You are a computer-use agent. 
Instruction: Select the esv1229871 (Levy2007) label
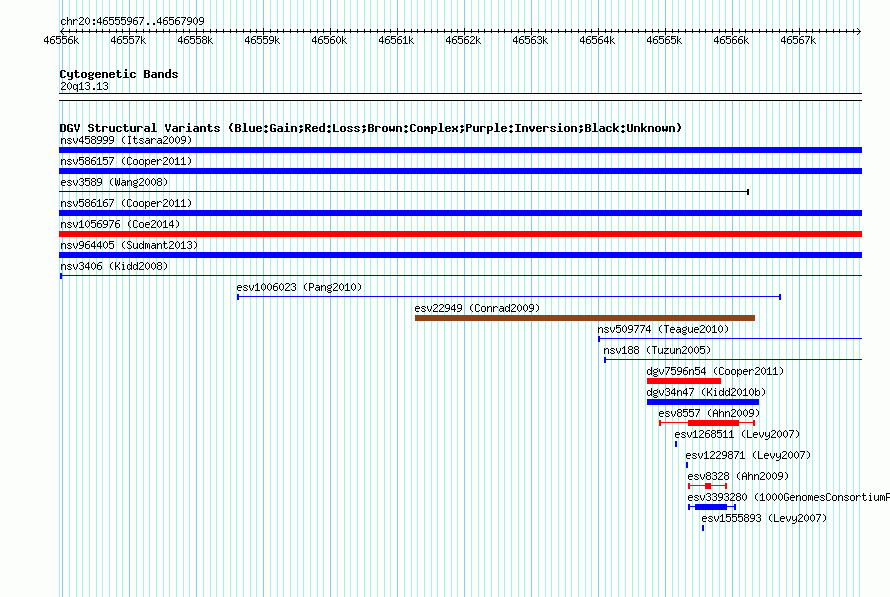pyautogui.click(x=748, y=455)
